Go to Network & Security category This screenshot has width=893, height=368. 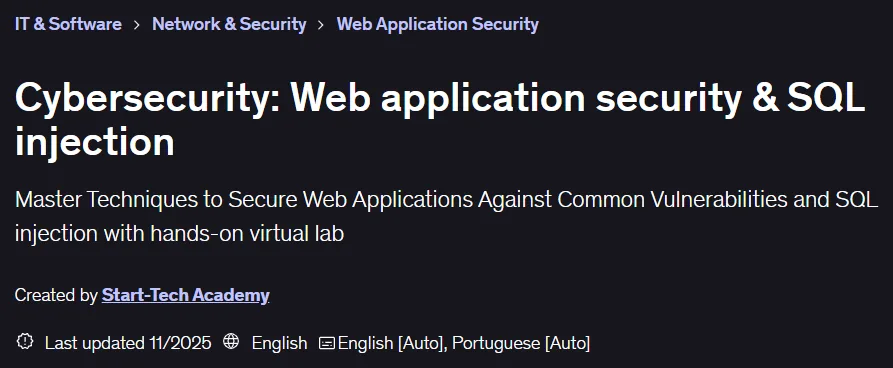point(229,24)
